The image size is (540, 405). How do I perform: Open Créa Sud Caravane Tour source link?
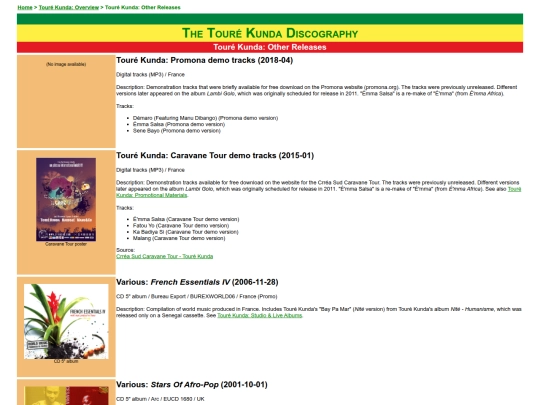(x=165, y=256)
